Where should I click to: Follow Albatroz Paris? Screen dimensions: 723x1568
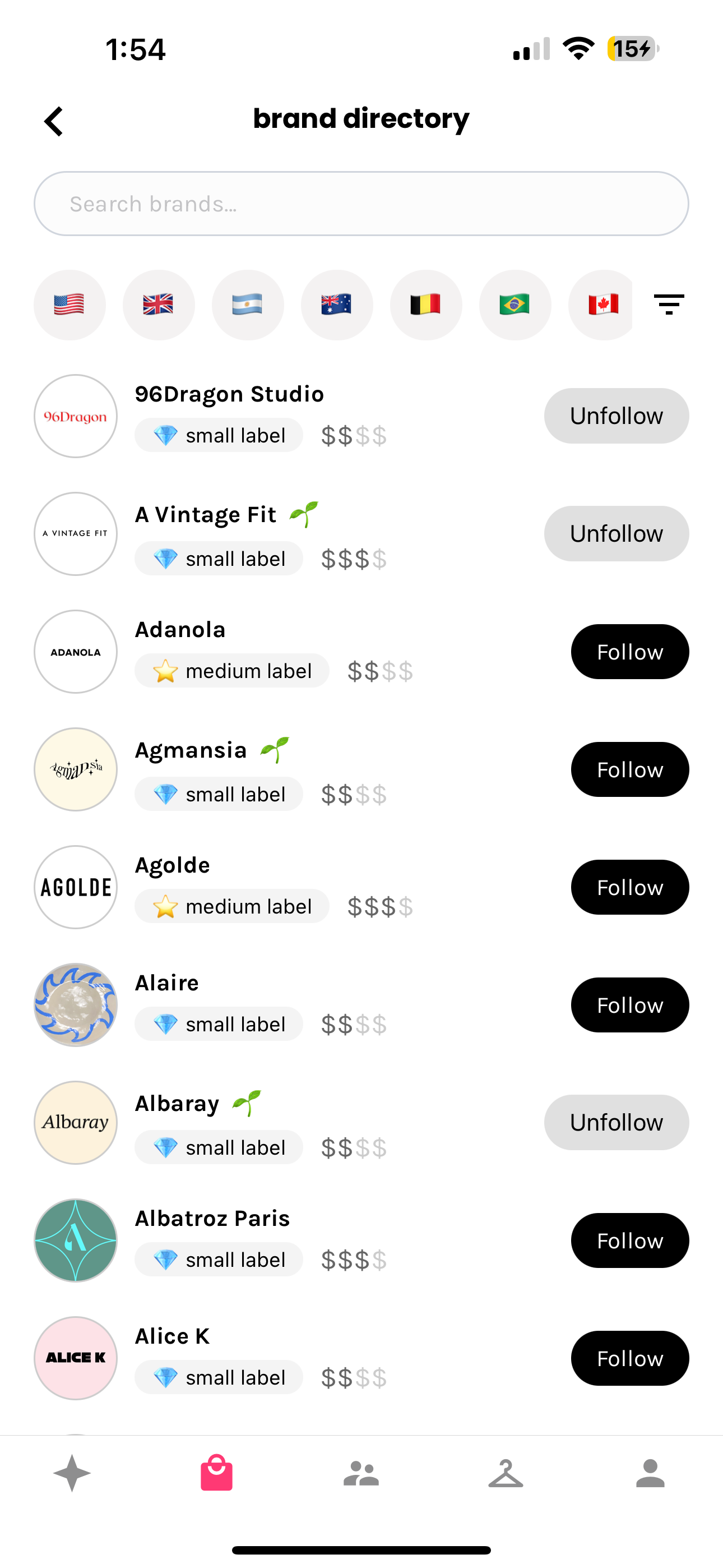coord(629,1240)
